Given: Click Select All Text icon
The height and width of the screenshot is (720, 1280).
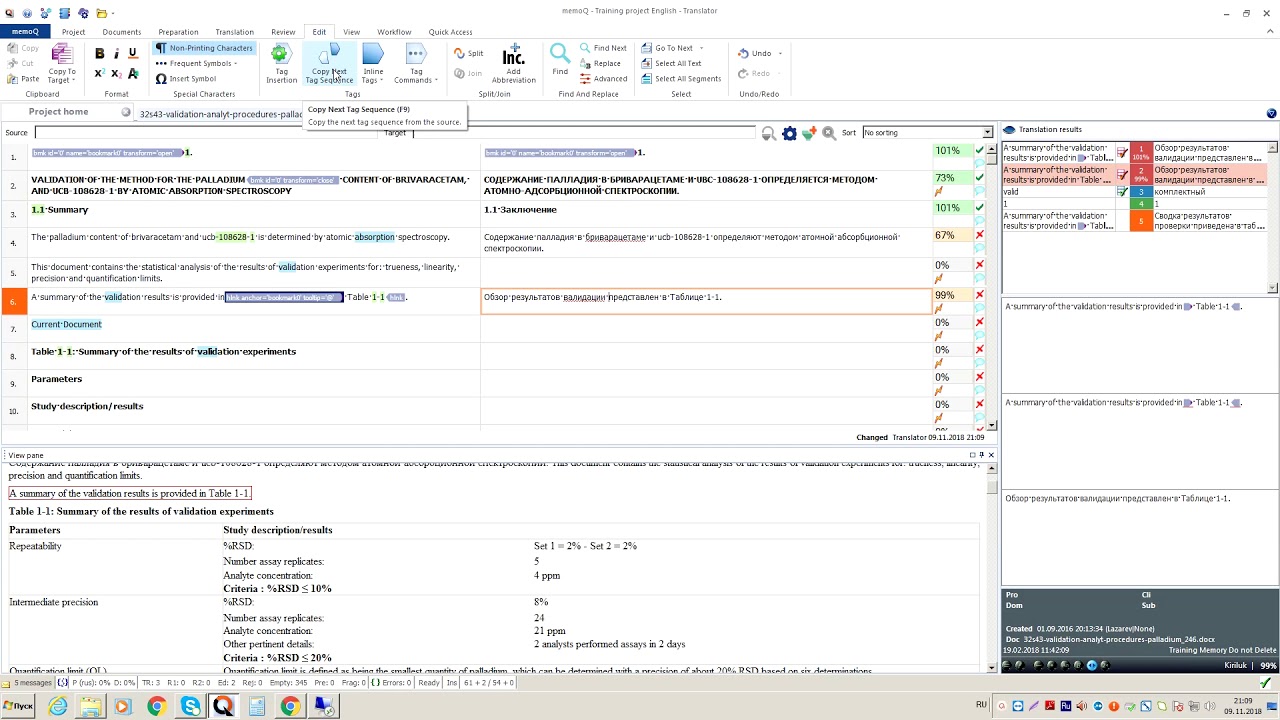Looking at the screenshot, I should [647, 63].
